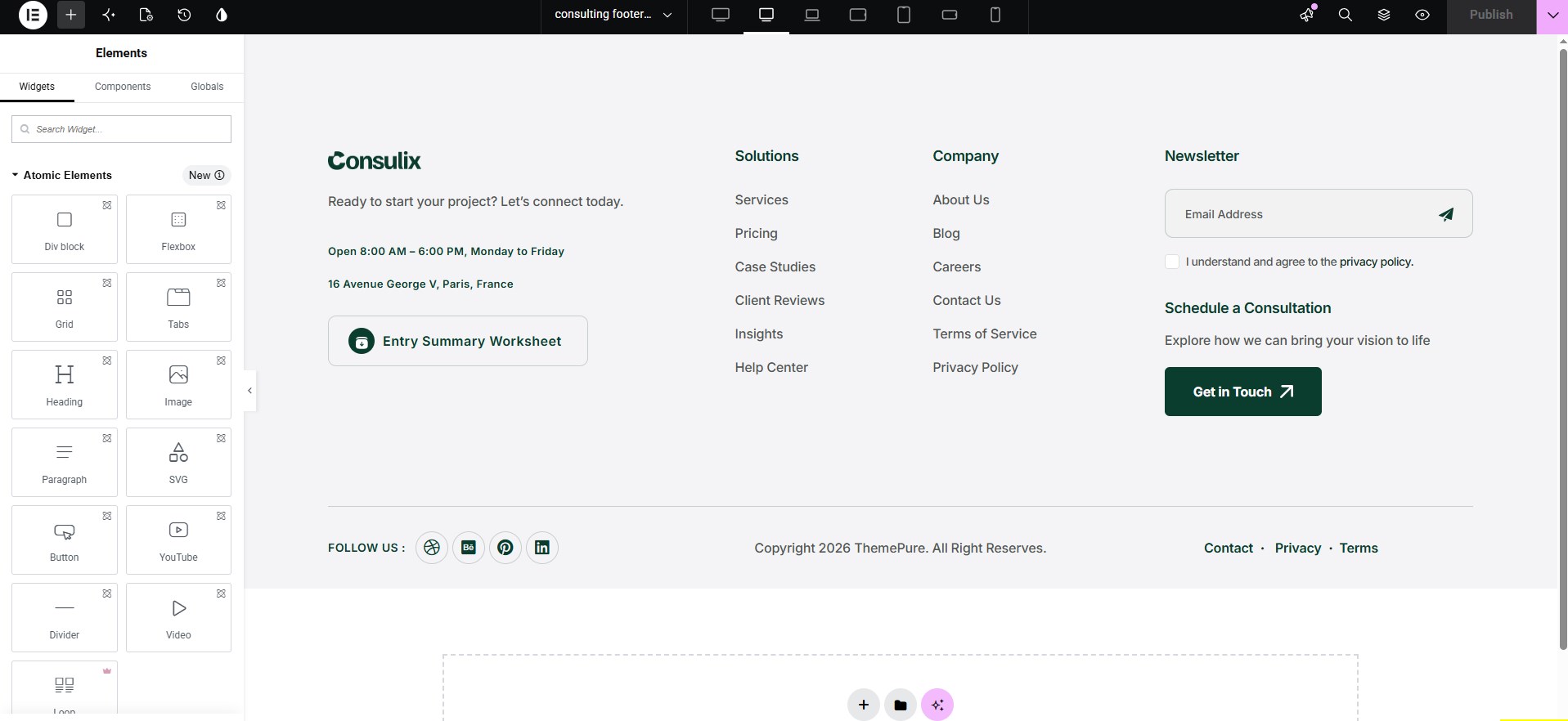
Task: Click the privacy policy text link
Action: click(1377, 262)
